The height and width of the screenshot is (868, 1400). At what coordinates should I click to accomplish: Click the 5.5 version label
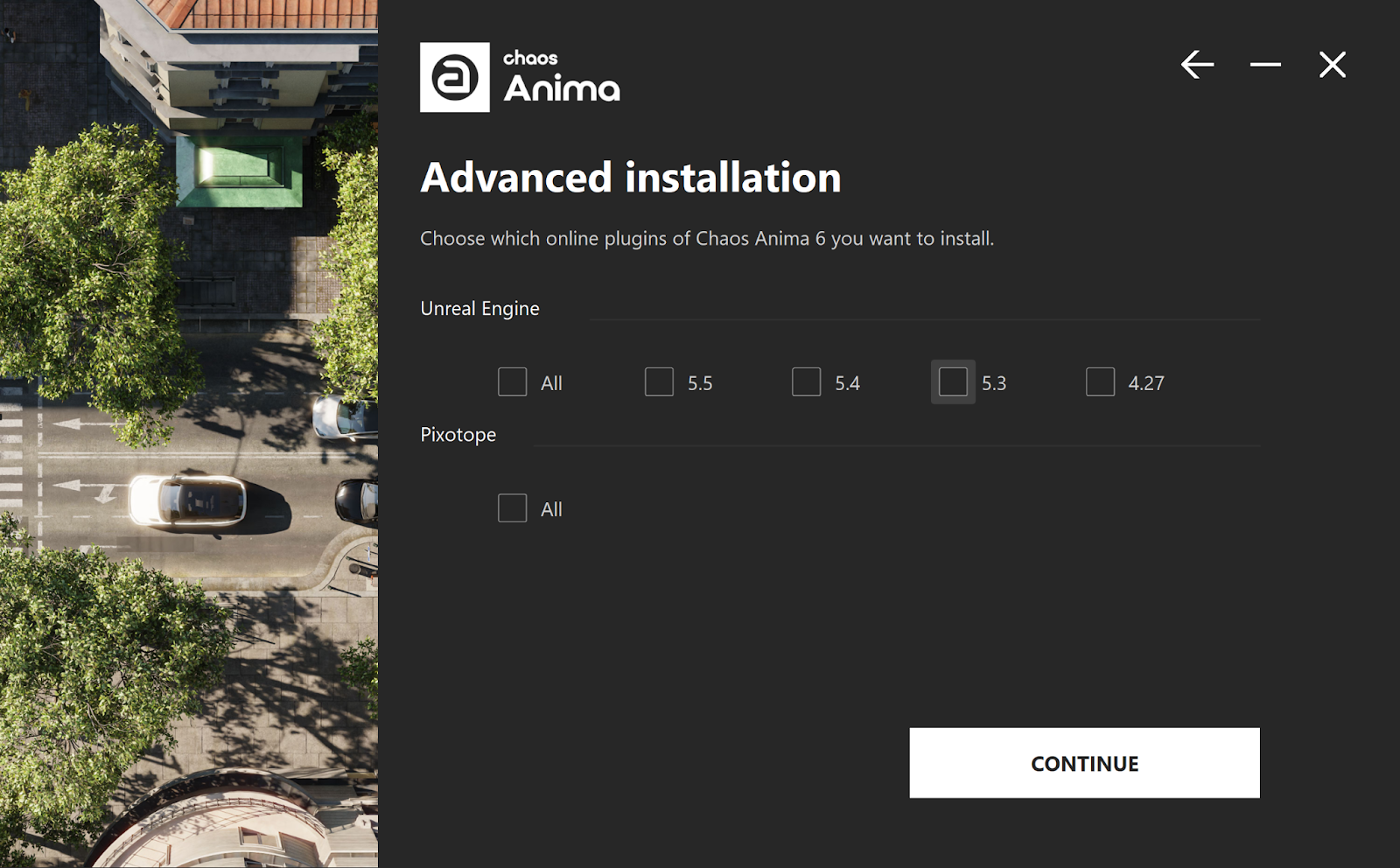700,383
